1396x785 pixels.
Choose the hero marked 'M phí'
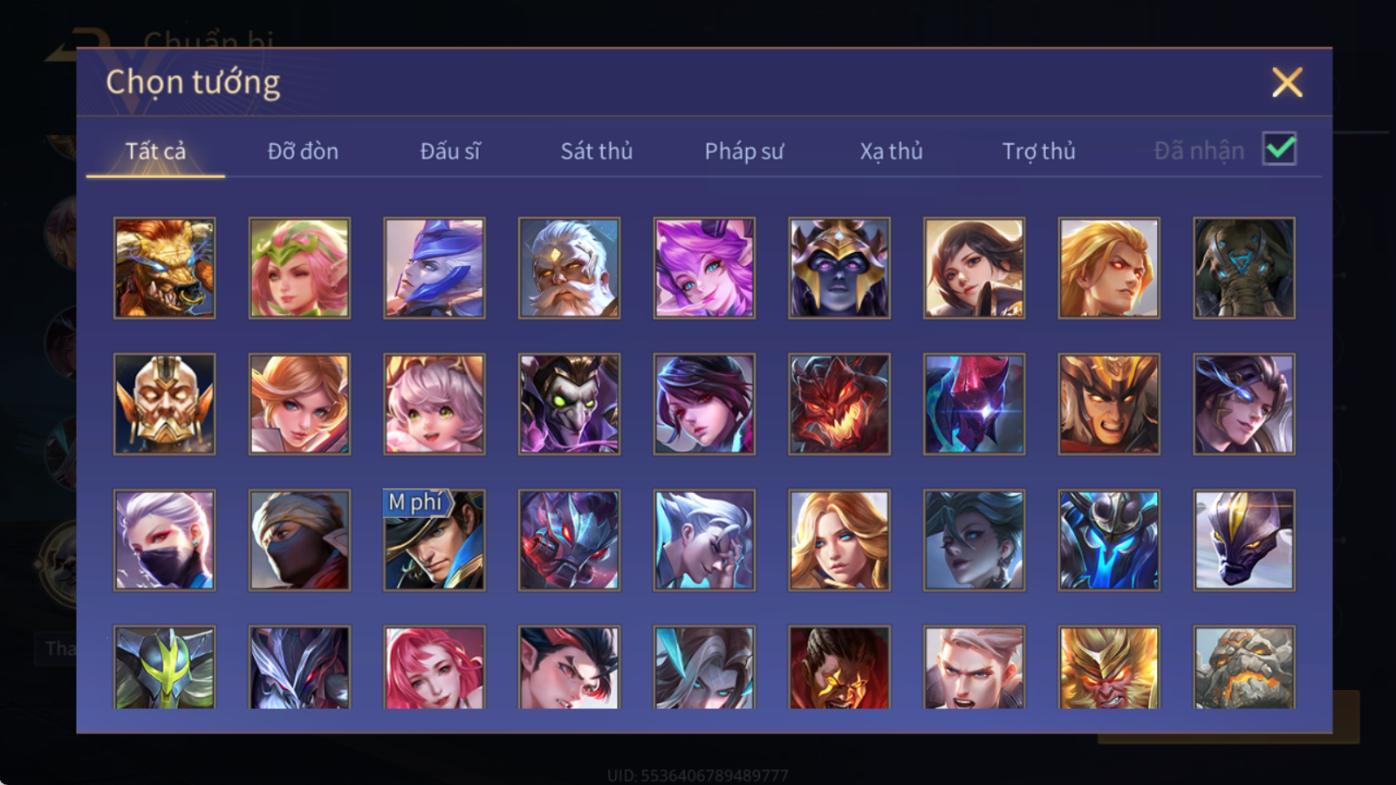point(434,540)
